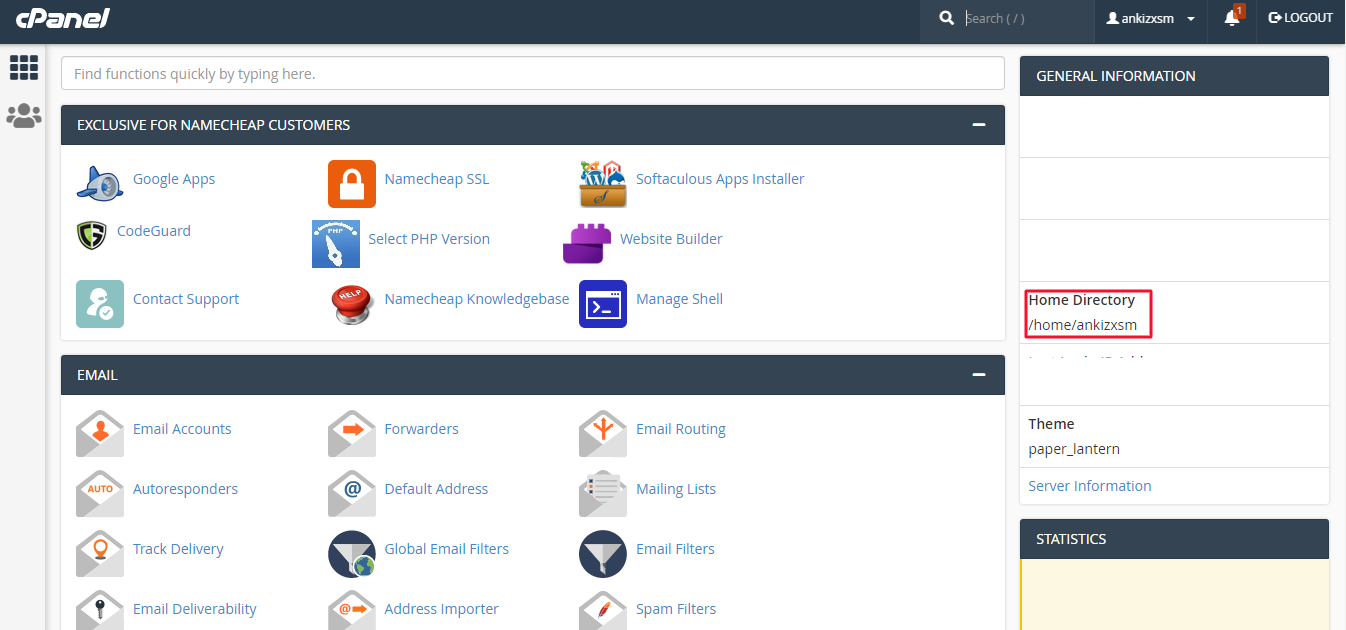Click the grid home icon in sidebar
Screen dimensions: 1346x630
[x=24, y=67]
